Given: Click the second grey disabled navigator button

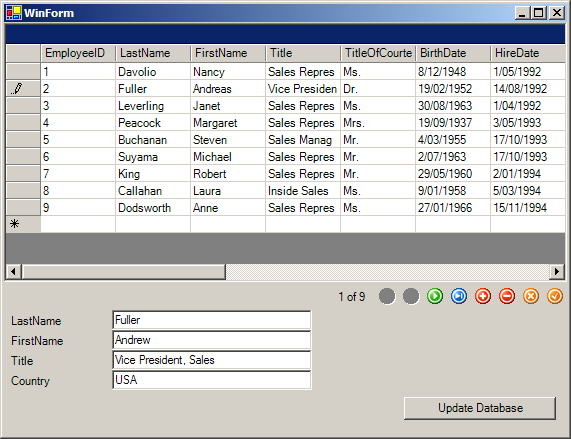Looking at the screenshot, I should coord(411,296).
